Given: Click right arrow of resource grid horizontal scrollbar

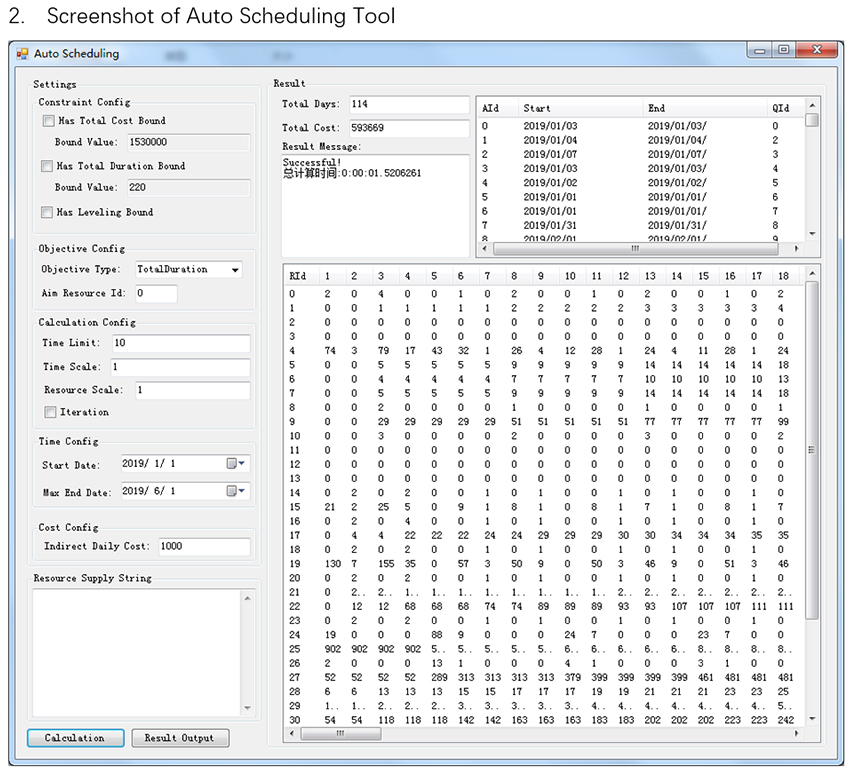Looking at the screenshot, I should (796, 733).
